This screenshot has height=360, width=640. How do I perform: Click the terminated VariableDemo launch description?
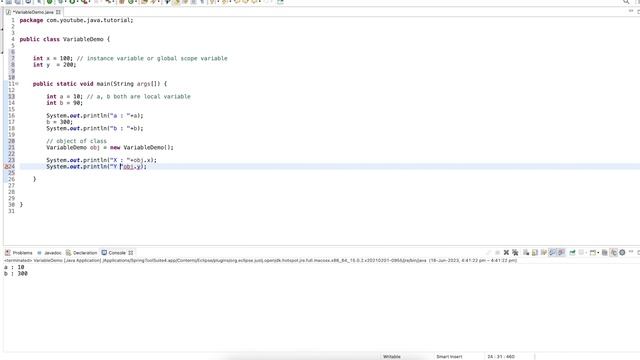click(x=260, y=260)
